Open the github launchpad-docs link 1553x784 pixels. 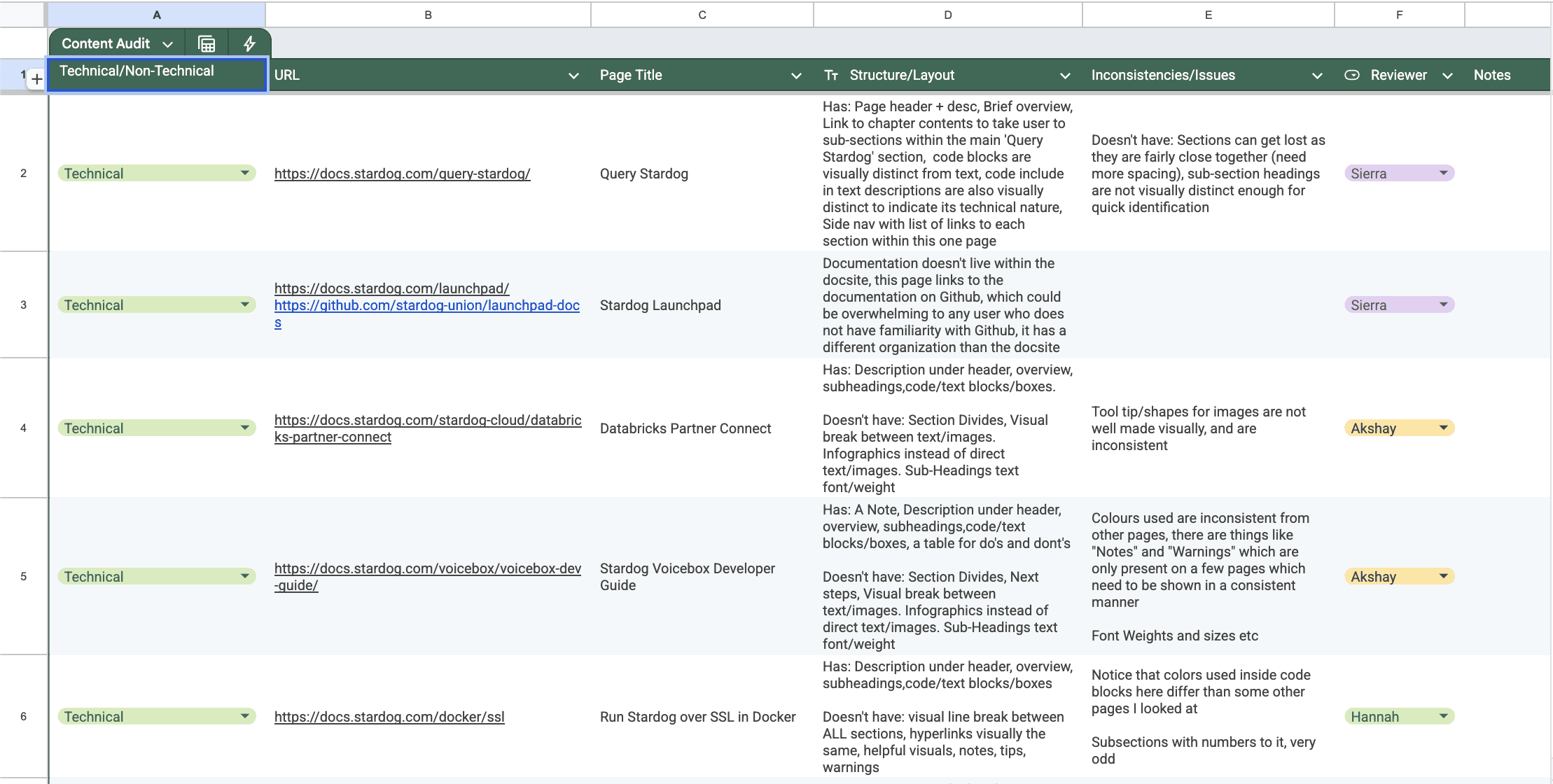[426, 305]
